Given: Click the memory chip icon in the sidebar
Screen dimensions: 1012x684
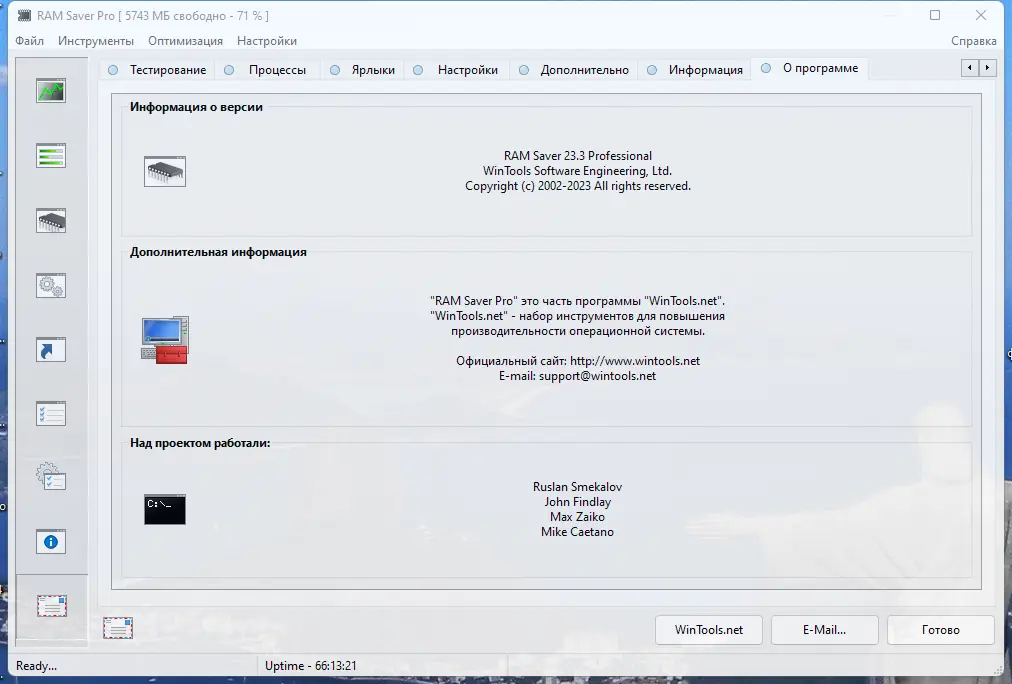Looking at the screenshot, I should [50, 220].
